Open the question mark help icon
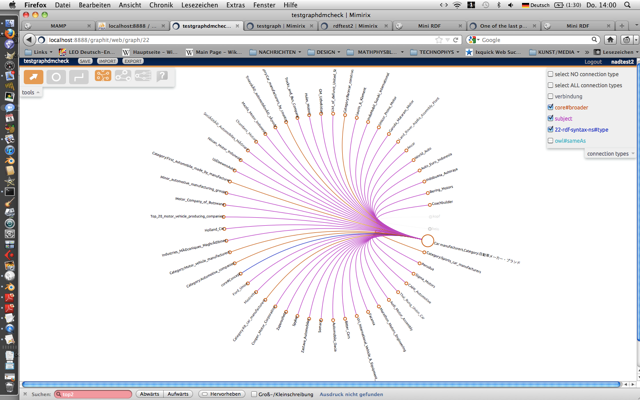640x400 pixels. pos(162,76)
